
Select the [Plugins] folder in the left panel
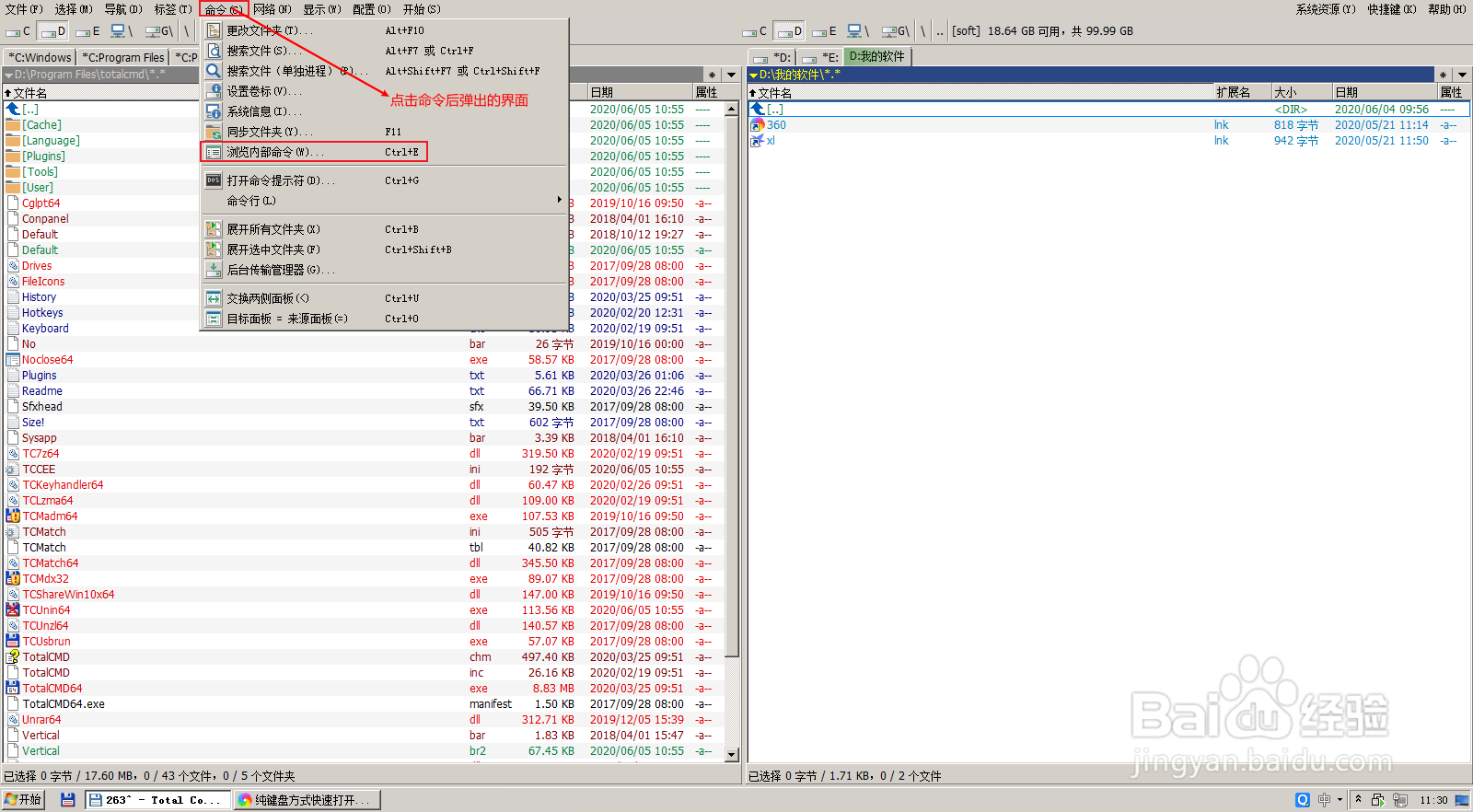point(43,157)
